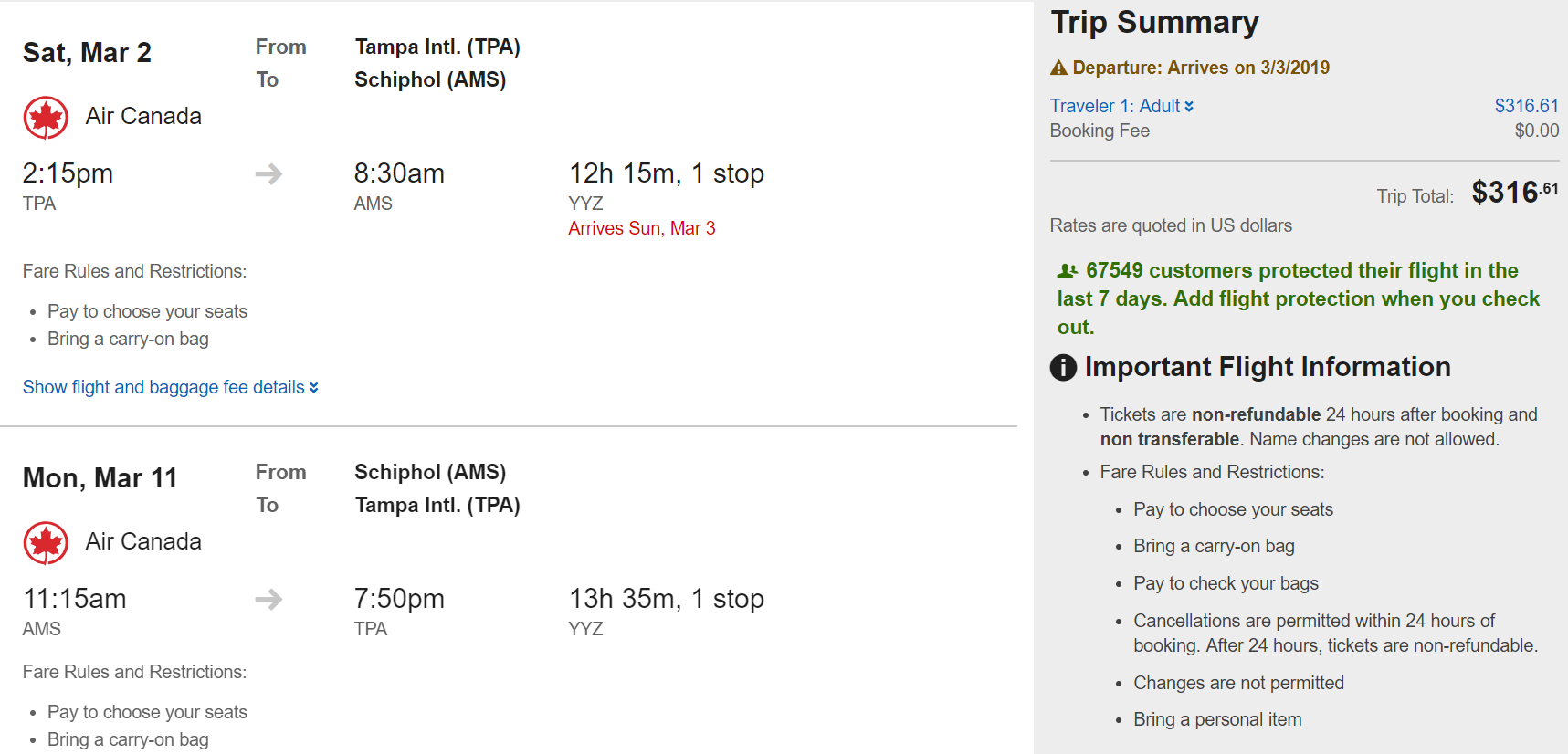Image resolution: width=1568 pixels, height=754 pixels.
Task: Click the return flight direction arrow icon
Action: 268,599
